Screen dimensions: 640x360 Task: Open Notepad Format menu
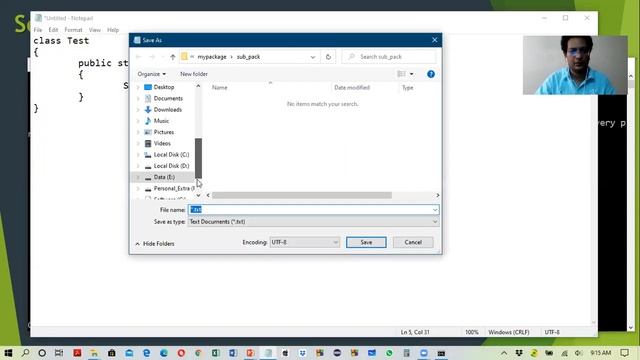coord(73,30)
